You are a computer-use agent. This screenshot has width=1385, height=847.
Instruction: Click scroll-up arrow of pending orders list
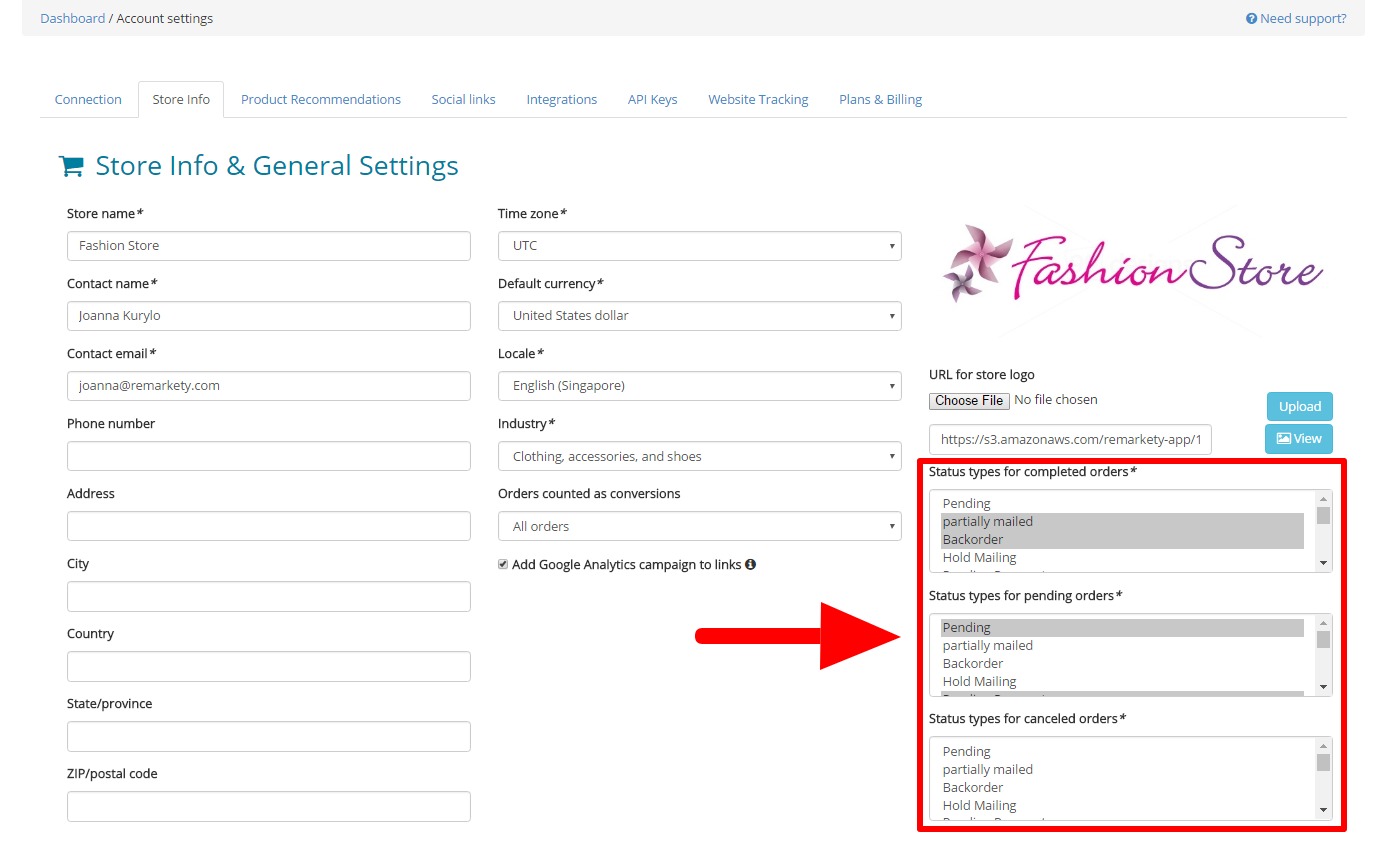pos(1323,623)
